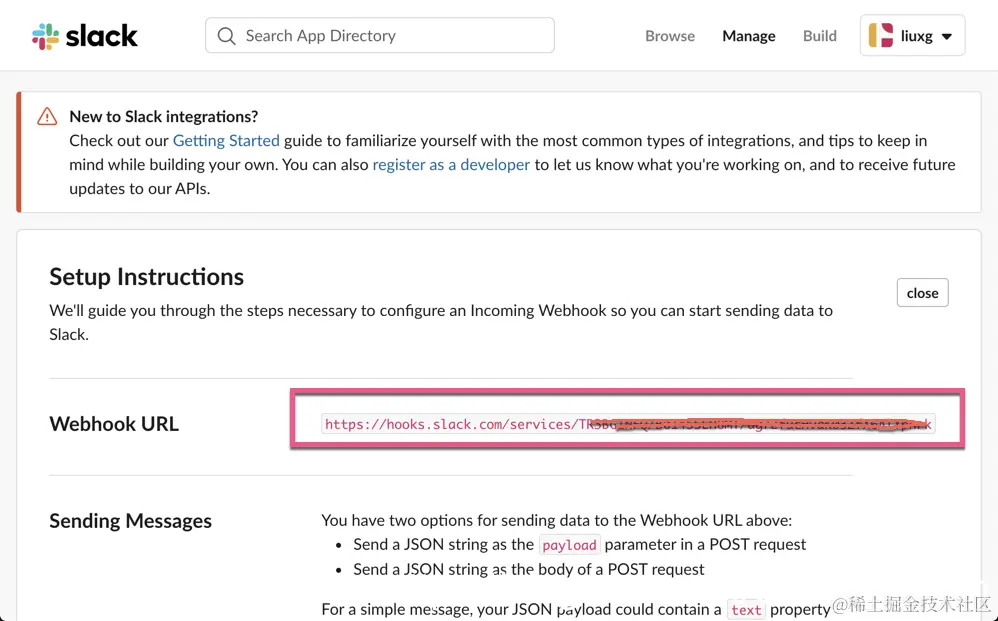Select the Manage menu item

[x=748, y=36]
